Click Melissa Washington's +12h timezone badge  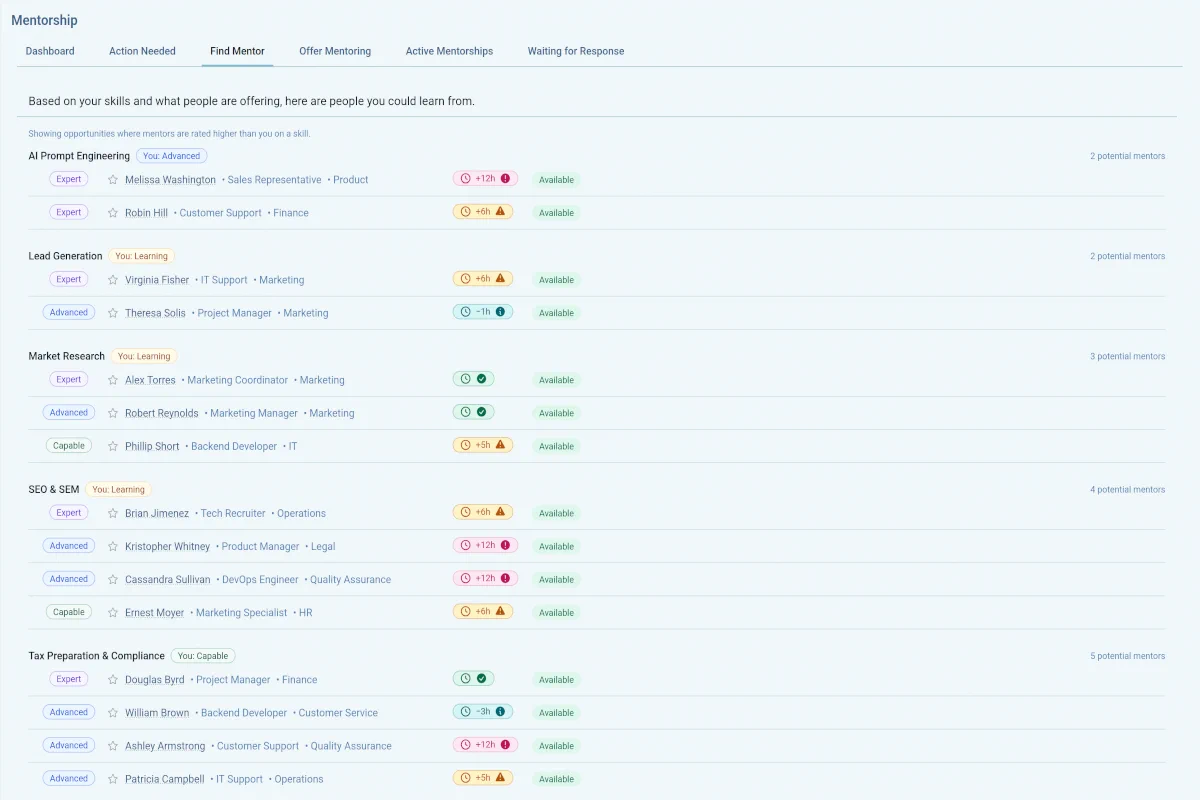click(483, 179)
